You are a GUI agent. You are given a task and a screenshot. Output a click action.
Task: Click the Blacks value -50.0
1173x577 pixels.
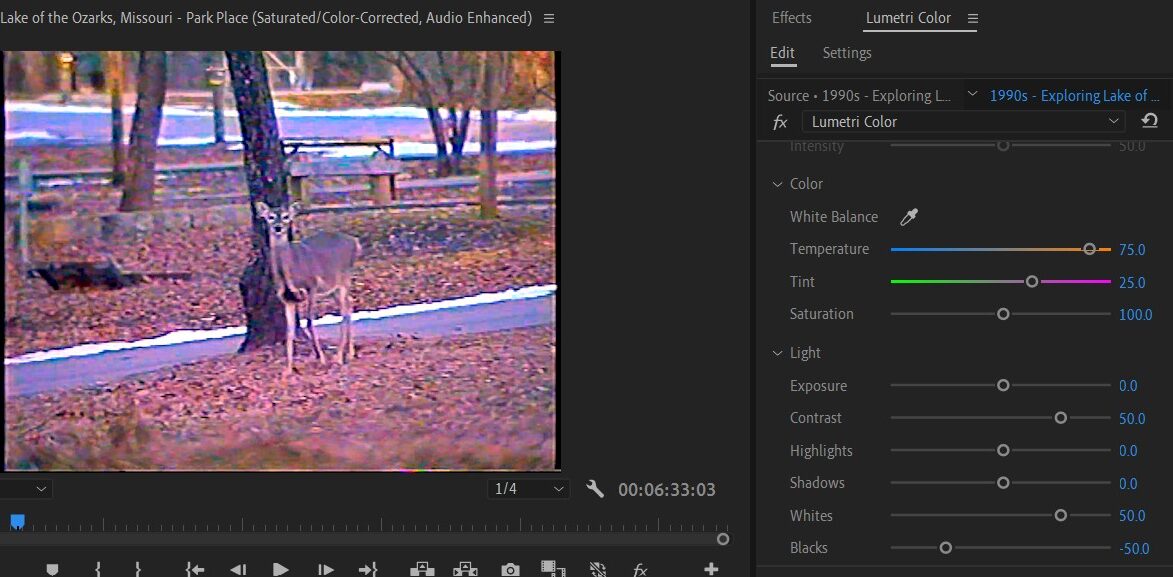coord(1134,549)
